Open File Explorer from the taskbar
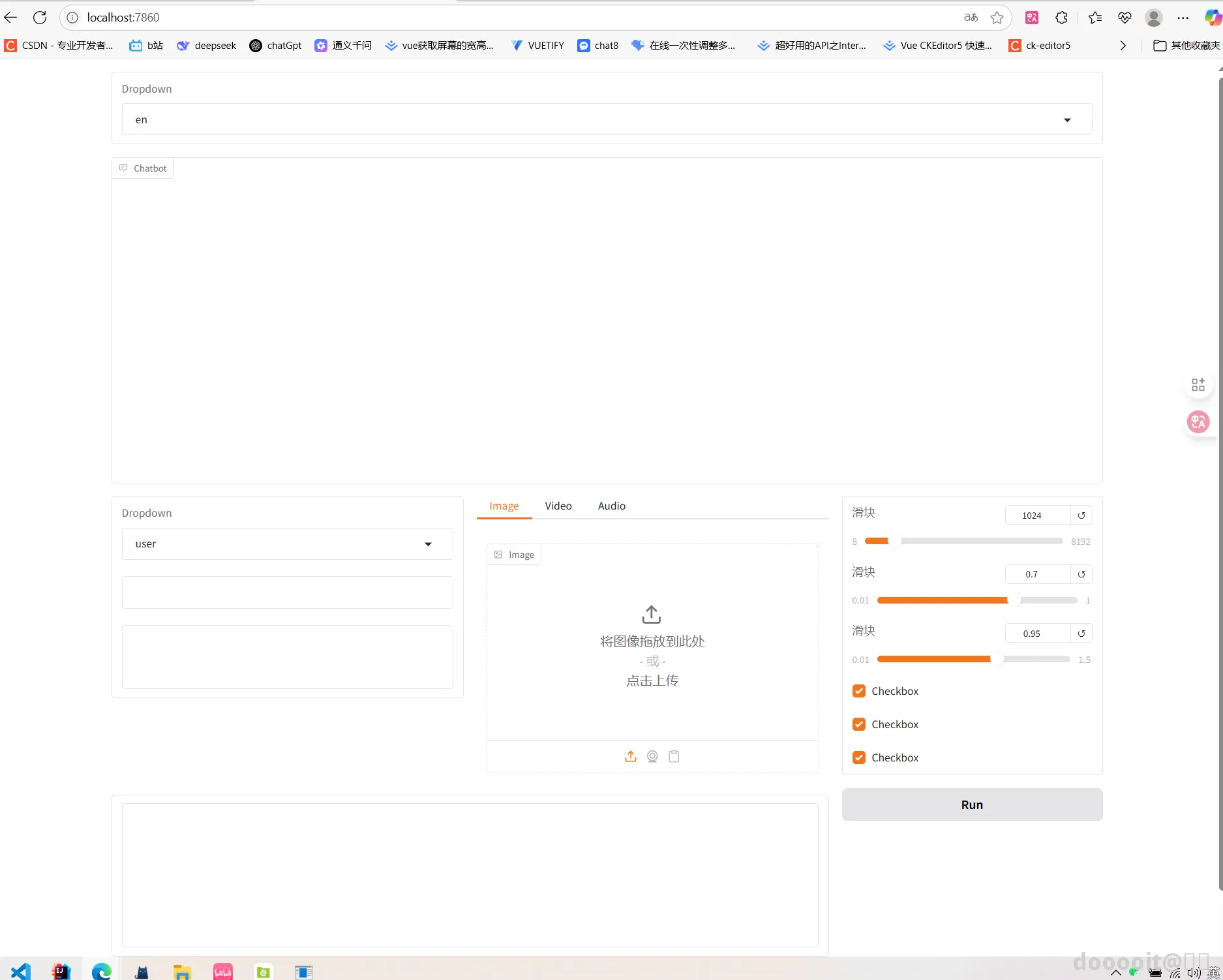The height and width of the screenshot is (980, 1223). click(x=182, y=972)
